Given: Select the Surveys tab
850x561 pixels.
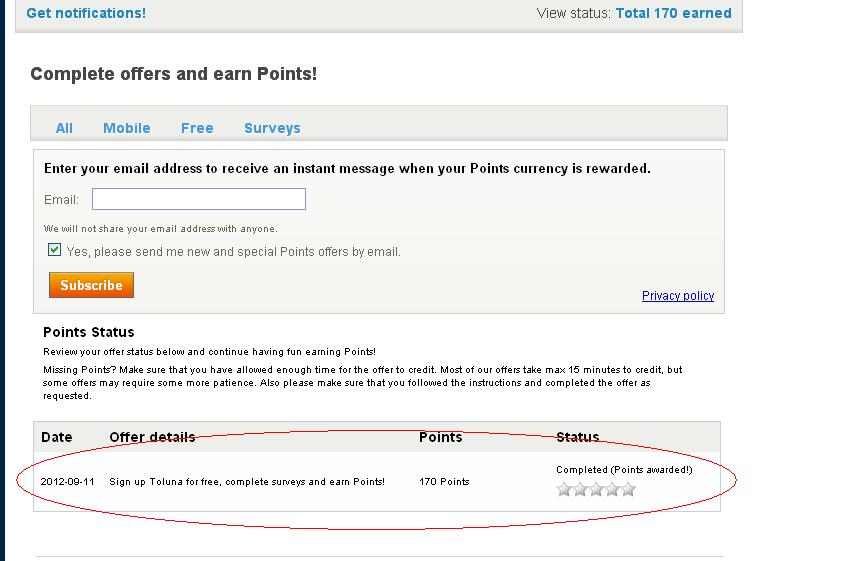Looking at the screenshot, I should (272, 128).
